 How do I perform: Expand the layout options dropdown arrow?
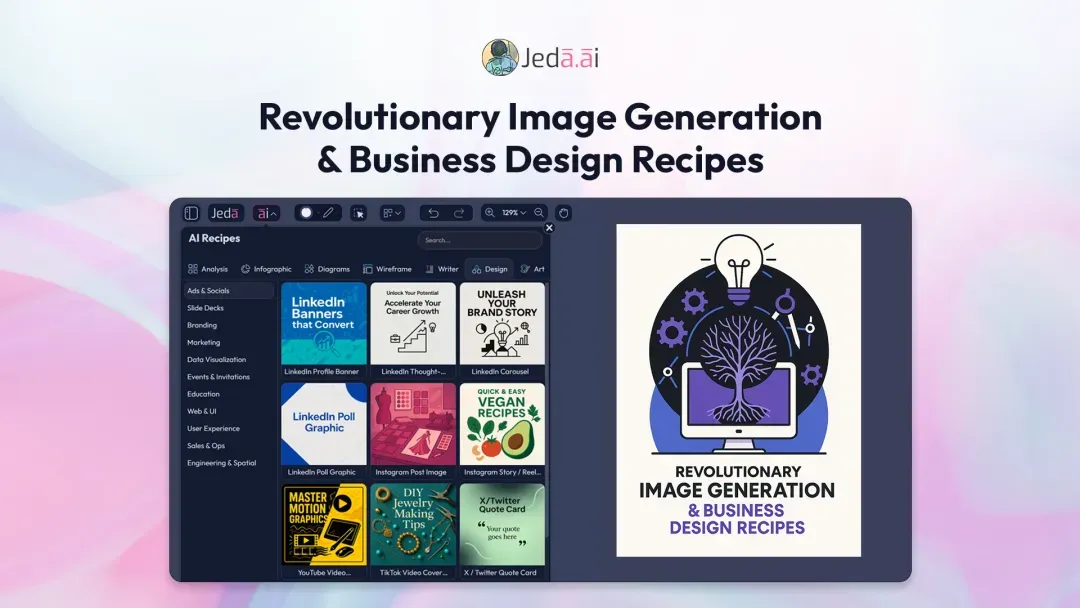(397, 212)
